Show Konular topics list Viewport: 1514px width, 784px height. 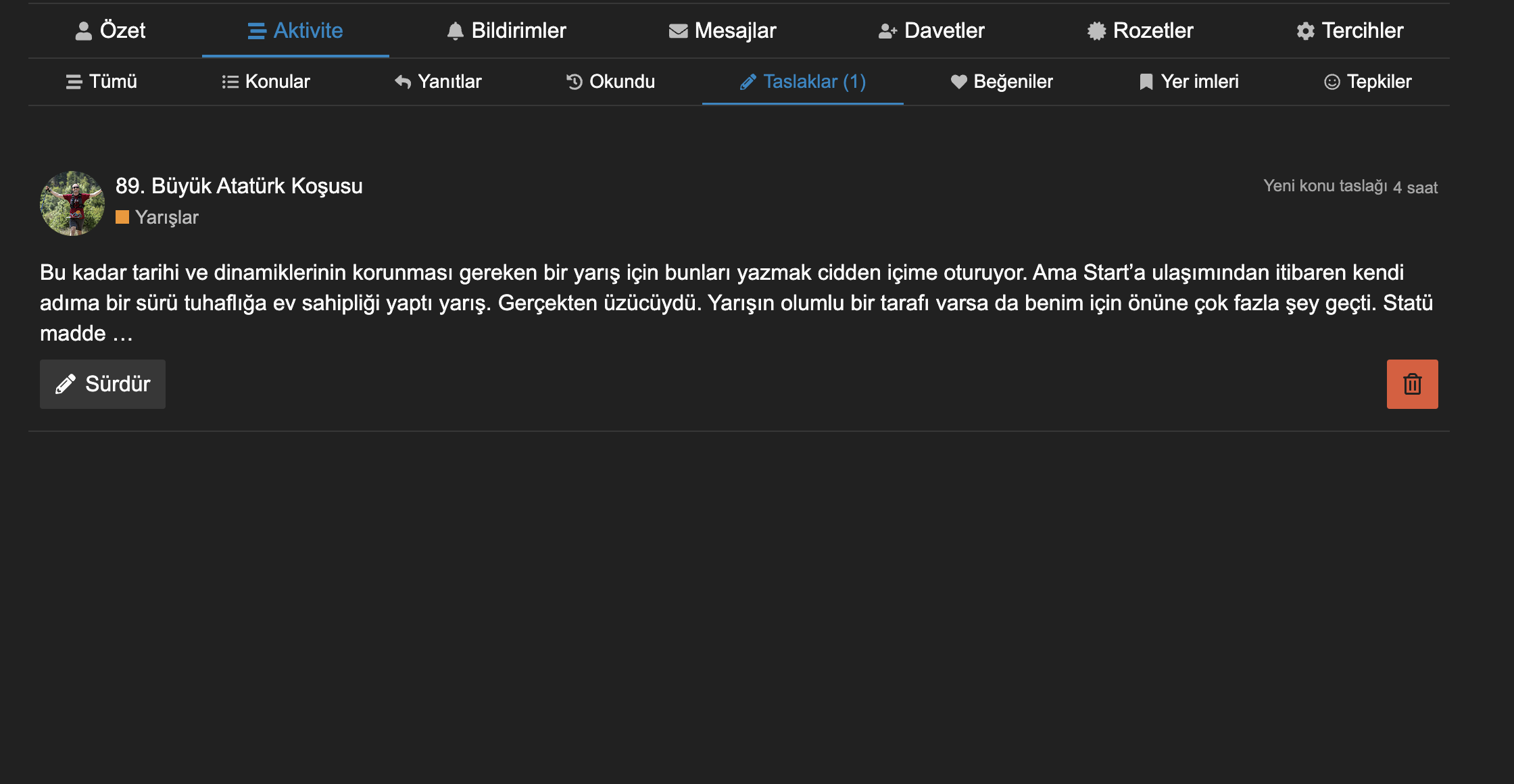point(266,82)
